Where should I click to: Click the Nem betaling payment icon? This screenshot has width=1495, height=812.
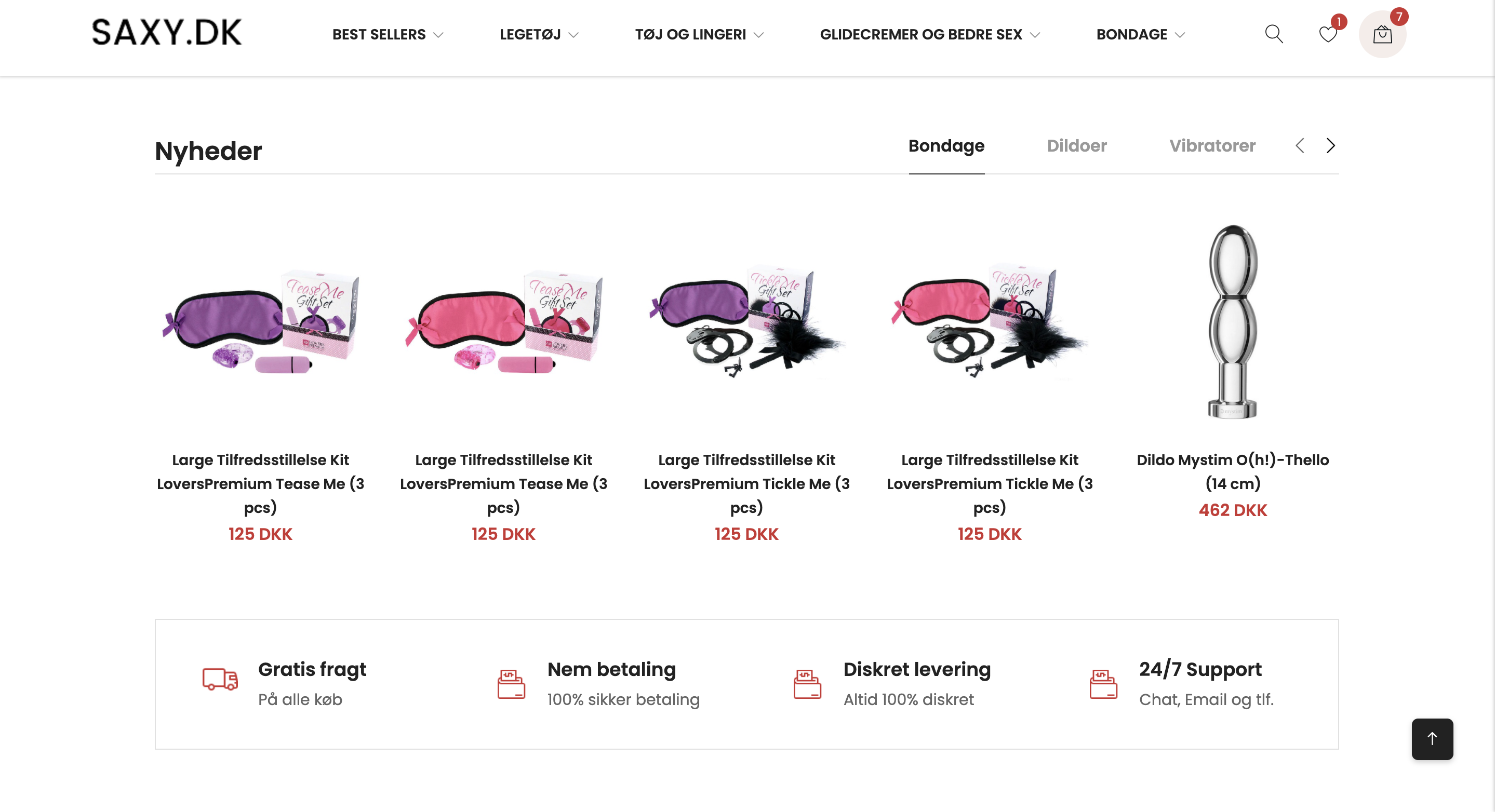pyautogui.click(x=511, y=684)
